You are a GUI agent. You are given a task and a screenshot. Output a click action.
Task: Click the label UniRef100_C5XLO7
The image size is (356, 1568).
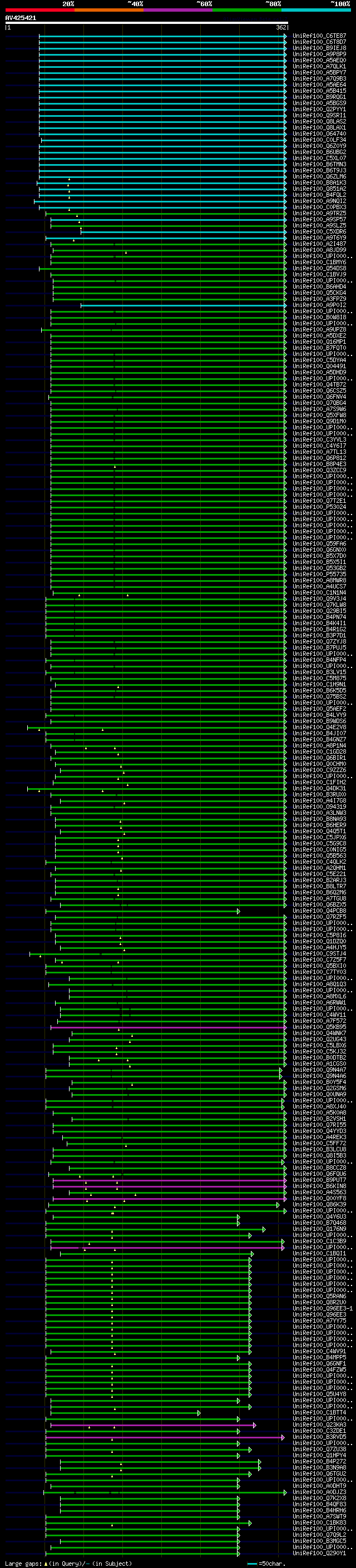(319, 159)
